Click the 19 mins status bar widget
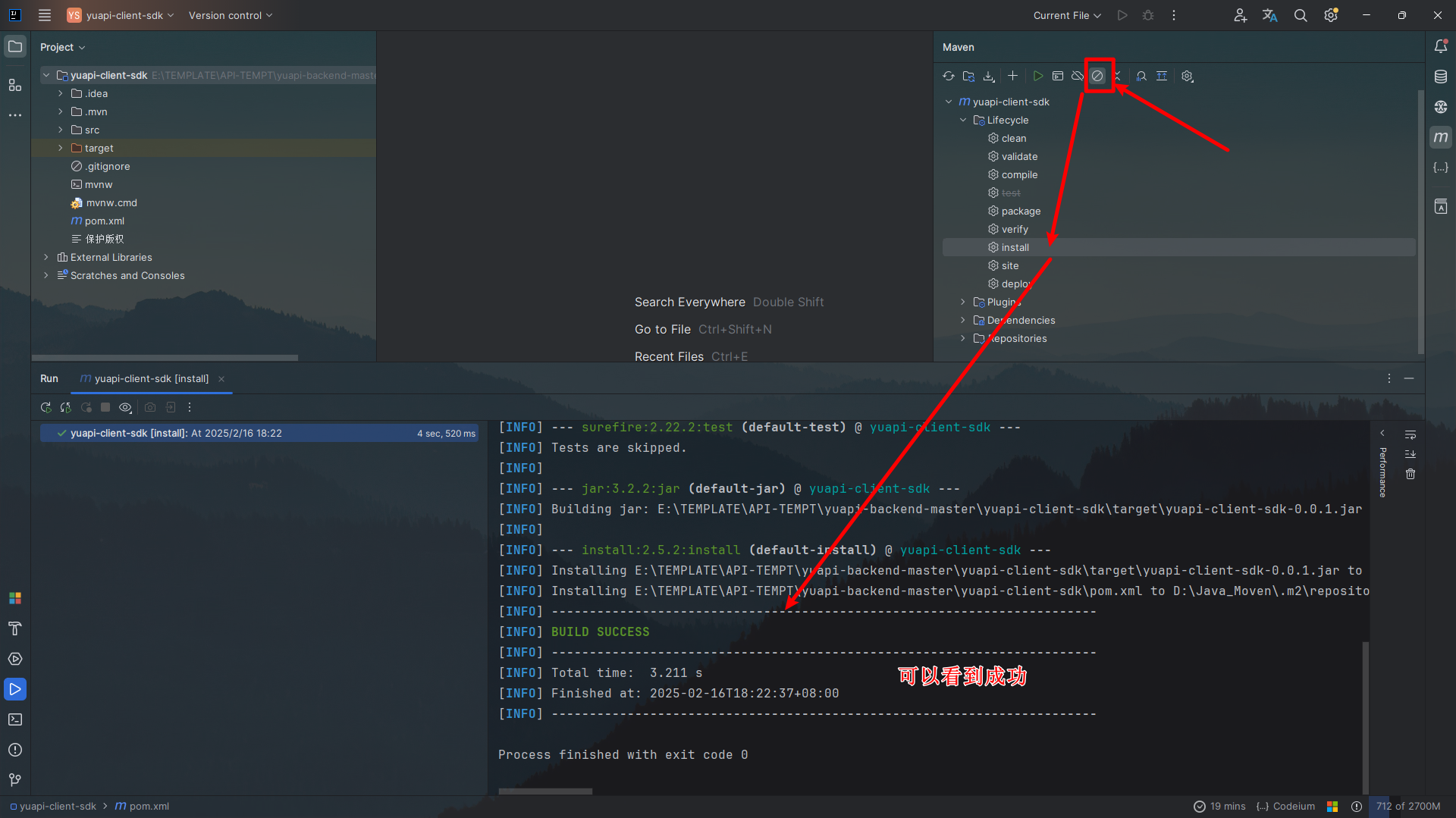This screenshot has width=1456, height=818. 1219,806
